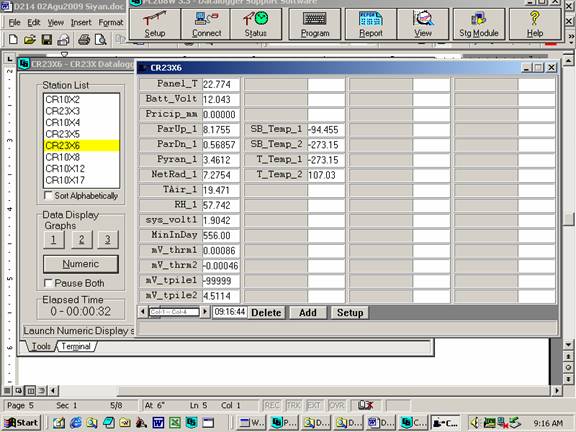Select station CR10X8 in Station List

[81, 157]
